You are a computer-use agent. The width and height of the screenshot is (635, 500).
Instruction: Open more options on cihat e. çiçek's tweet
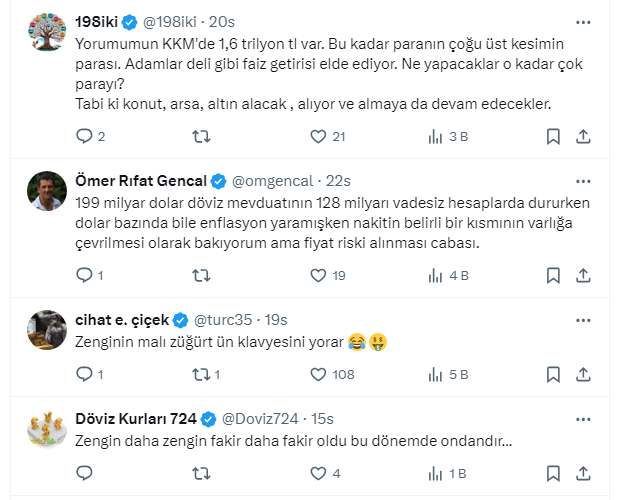tap(583, 320)
